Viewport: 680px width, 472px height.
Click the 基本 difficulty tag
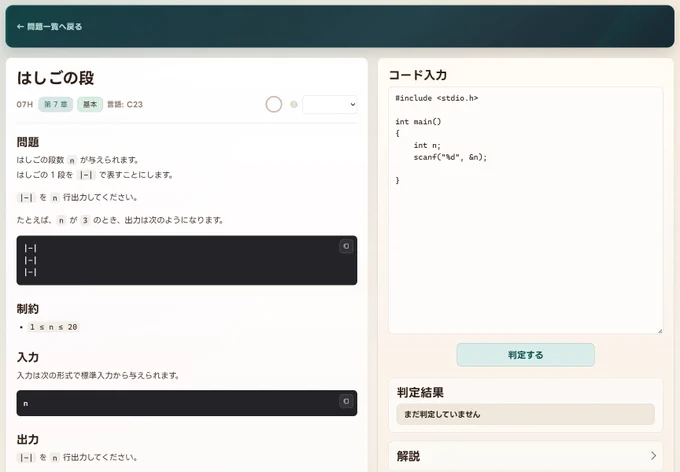coord(90,104)
